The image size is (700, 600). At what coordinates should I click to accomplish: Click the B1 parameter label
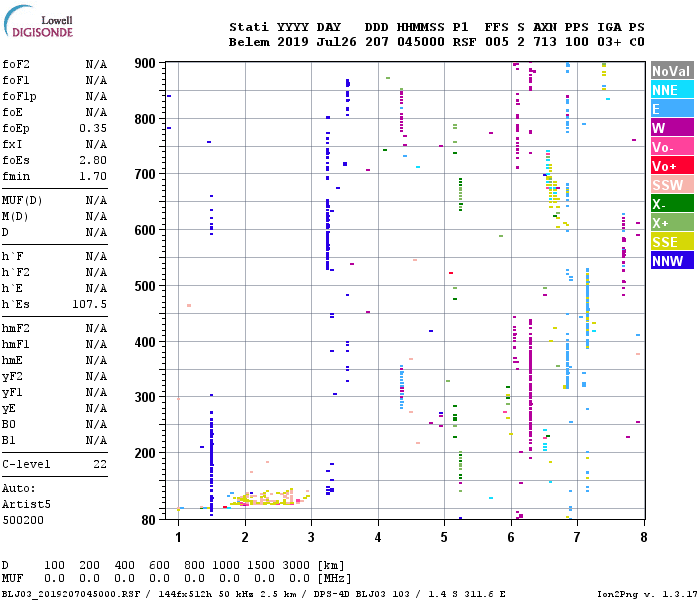point(9,440)
